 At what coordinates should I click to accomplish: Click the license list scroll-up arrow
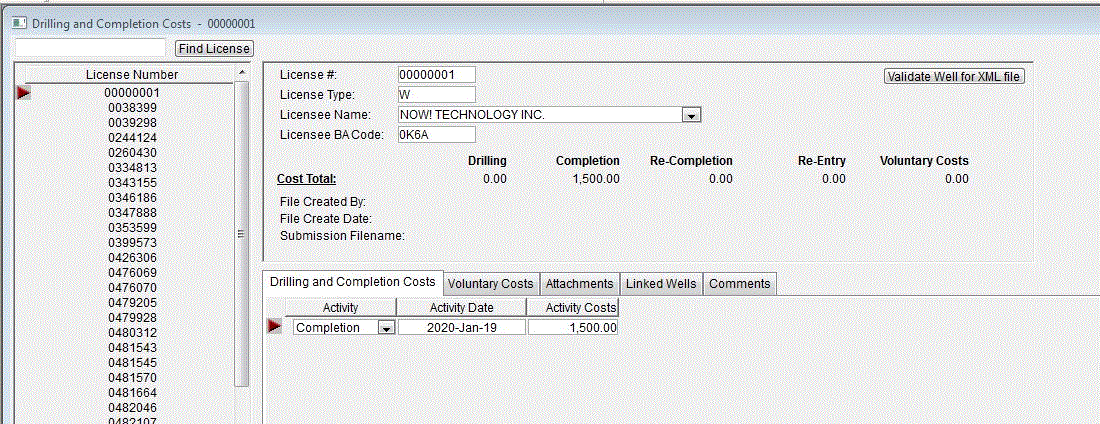click(x=241, y=74)
